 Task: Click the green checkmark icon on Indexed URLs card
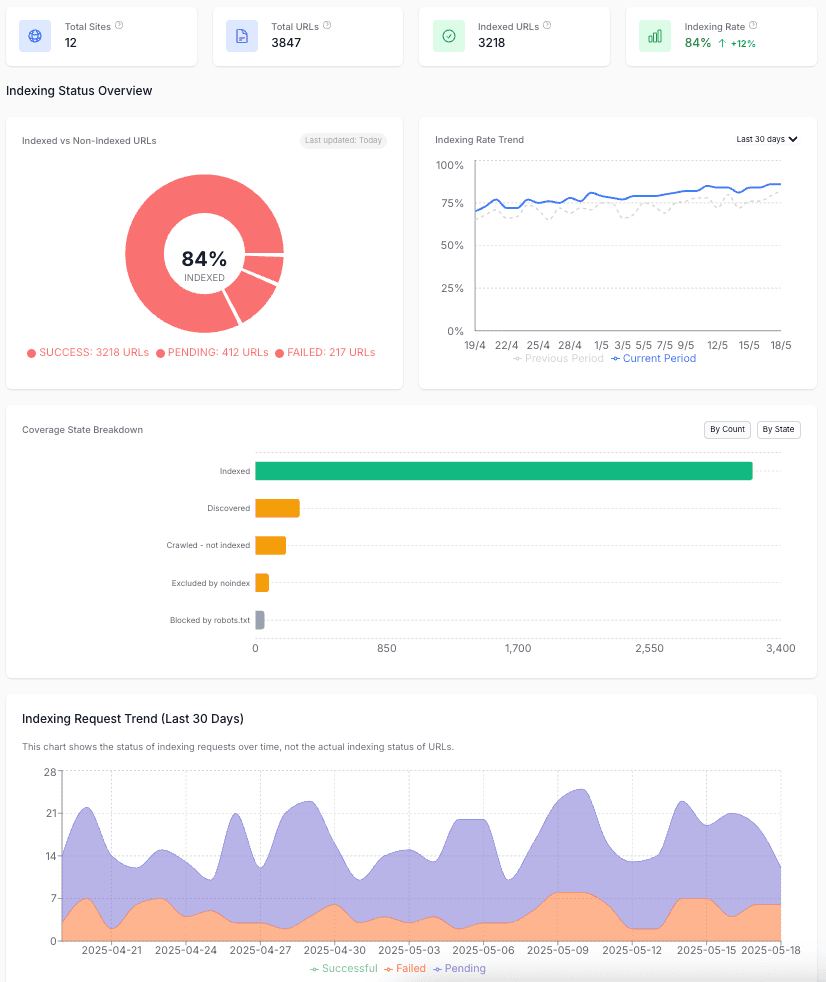click(448, 36)
